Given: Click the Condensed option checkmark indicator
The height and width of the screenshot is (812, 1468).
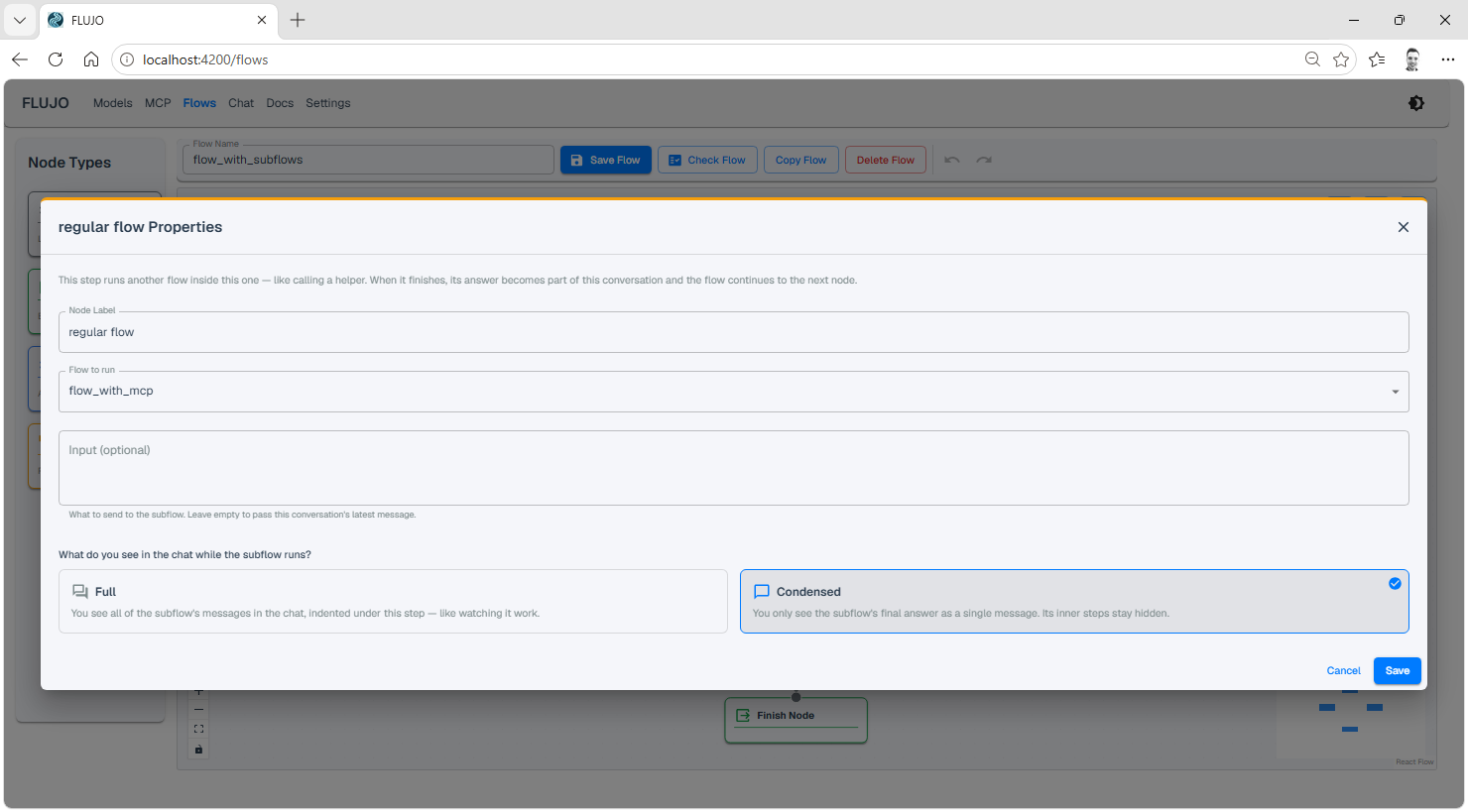Looking at the screenshot, I should (x=1395, y=583).
